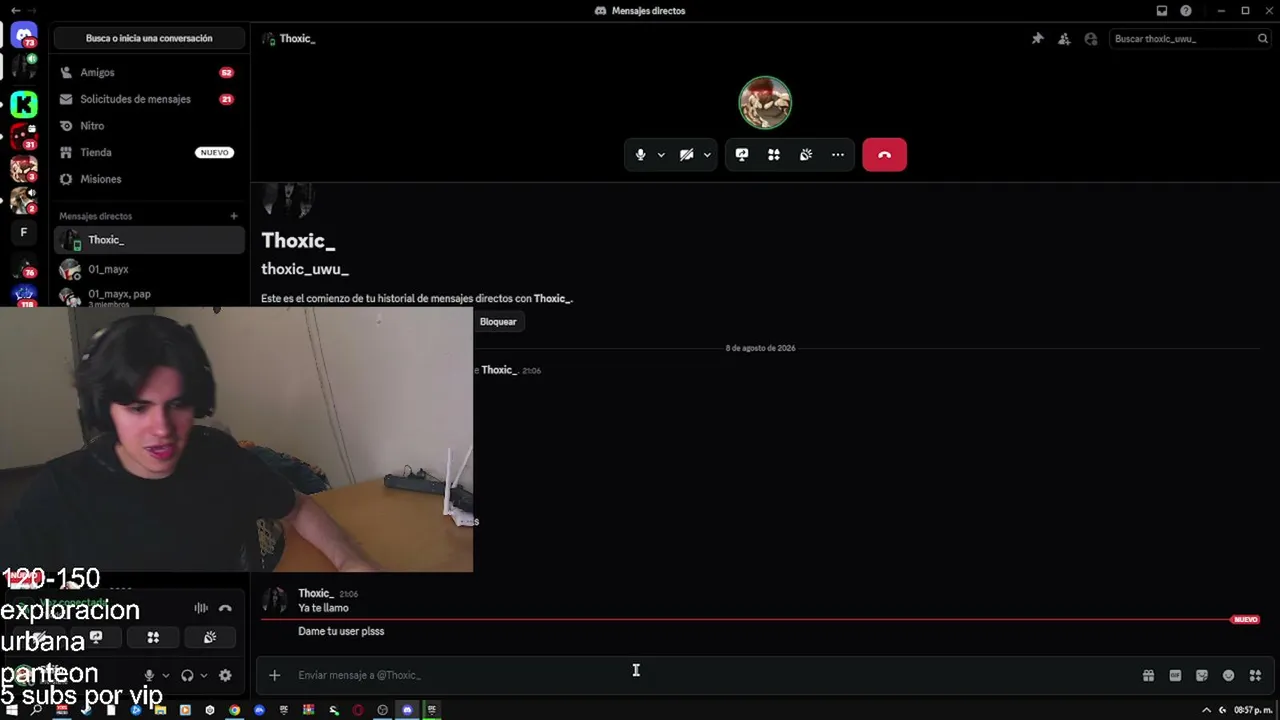Open the 01_mayx, pap group chat

click(x=149, y=296)
